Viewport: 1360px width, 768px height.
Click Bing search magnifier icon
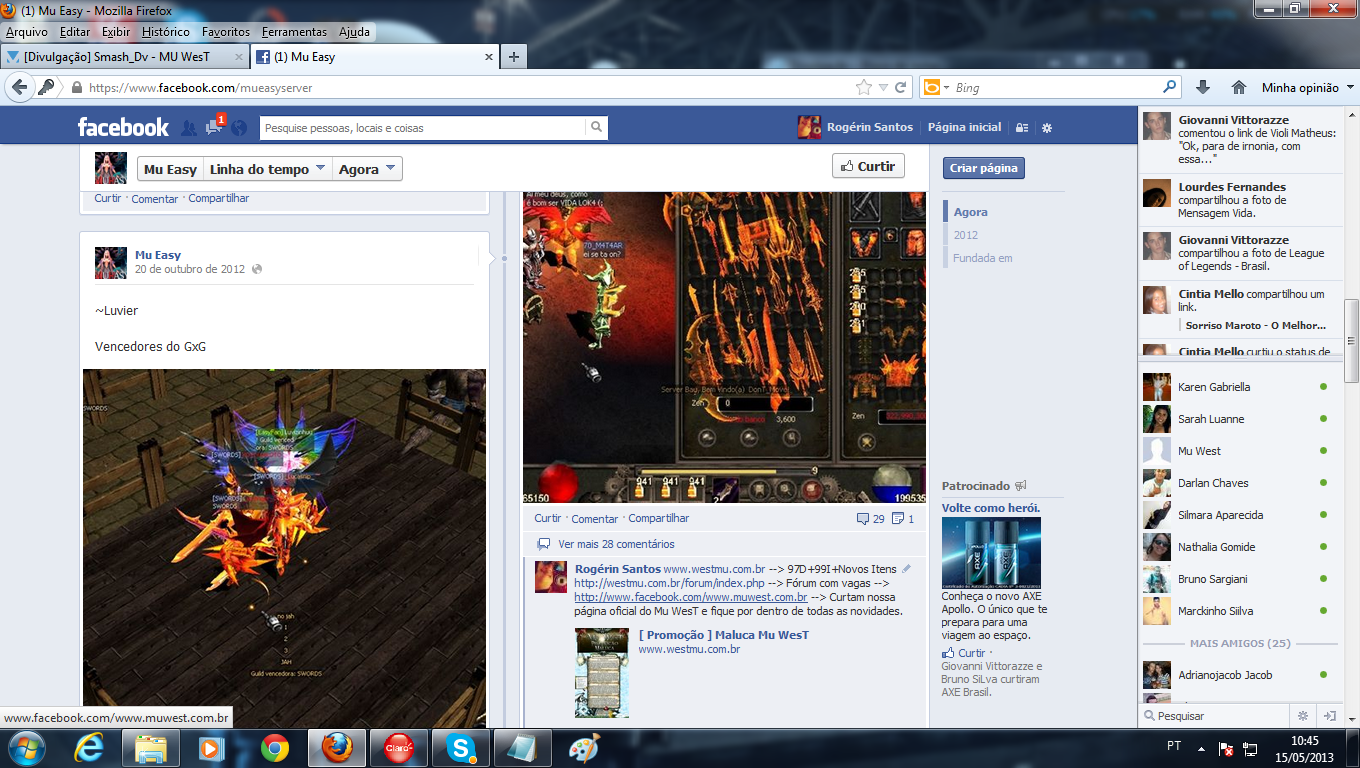coord(1169,87)
